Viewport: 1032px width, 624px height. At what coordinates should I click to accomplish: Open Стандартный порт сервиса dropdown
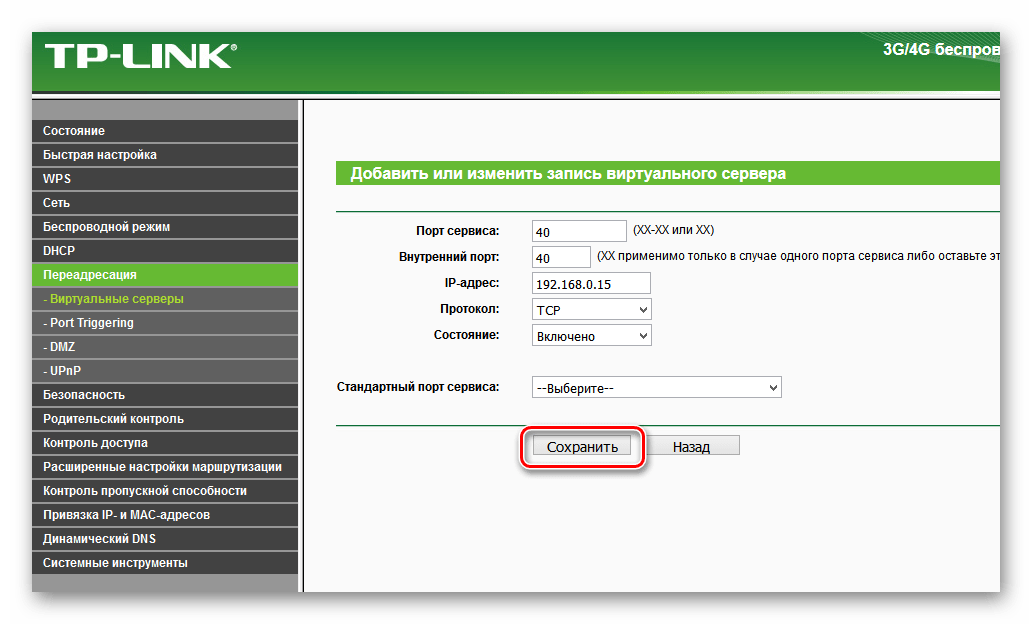tap(656, 387)
